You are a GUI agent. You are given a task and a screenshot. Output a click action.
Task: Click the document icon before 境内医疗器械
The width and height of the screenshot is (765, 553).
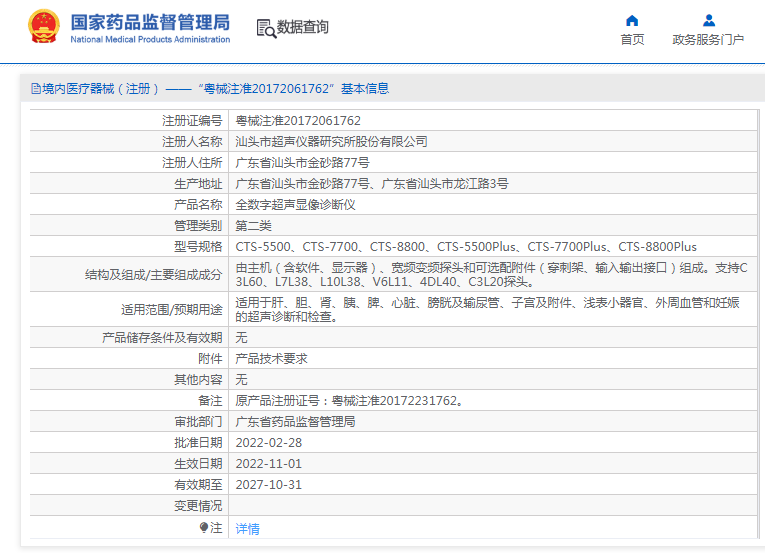(36, 88)
